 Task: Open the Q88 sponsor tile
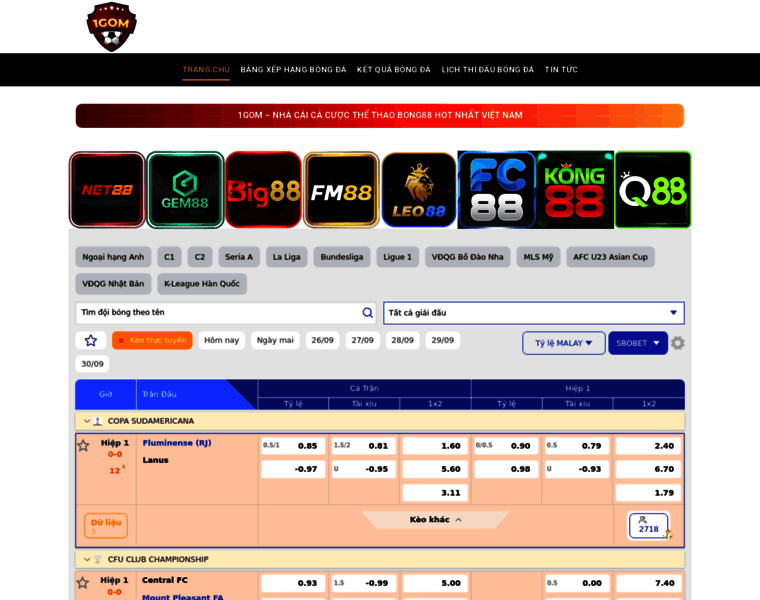[653, 189]
